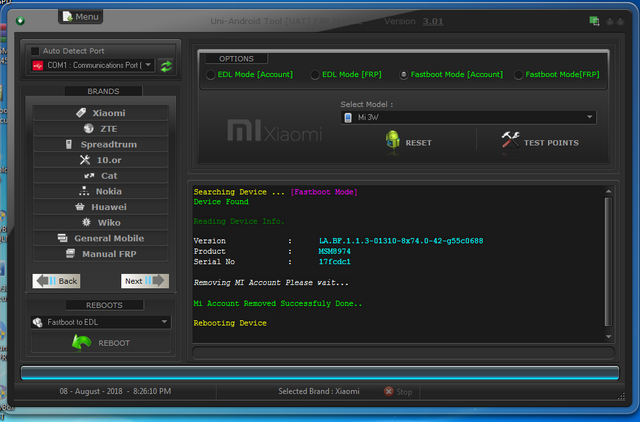Viewport: 640px width, 422px height.
Task: Click the green reboot arrow icon
Action: pyautogui.click(x=81, y=342)
